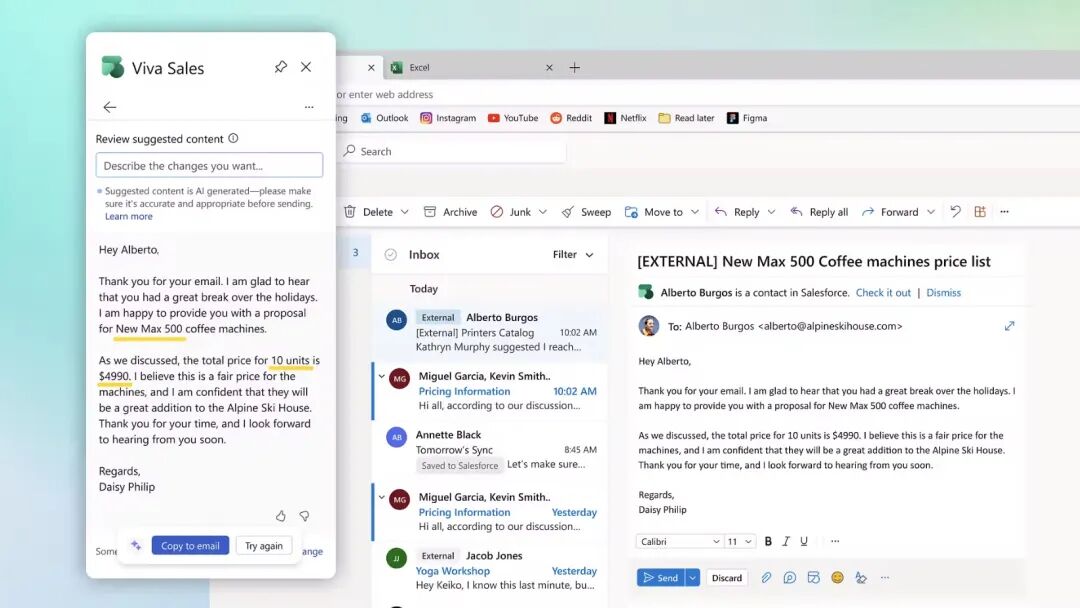Pop out the reply with expand icon

[x=1009, y=326]
